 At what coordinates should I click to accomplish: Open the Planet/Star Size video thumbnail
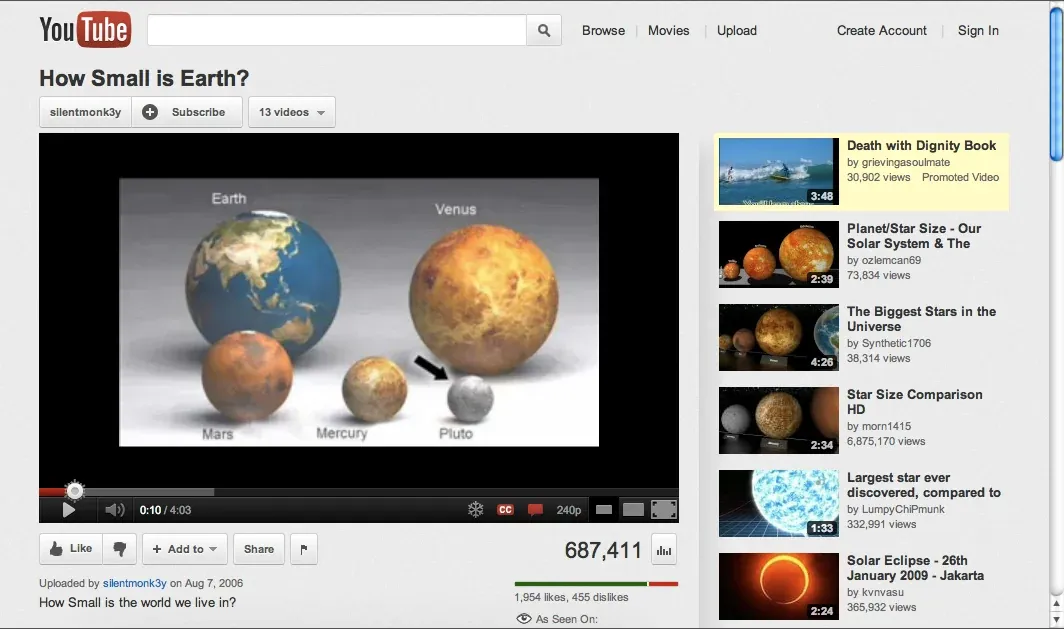tap(778, 254)
